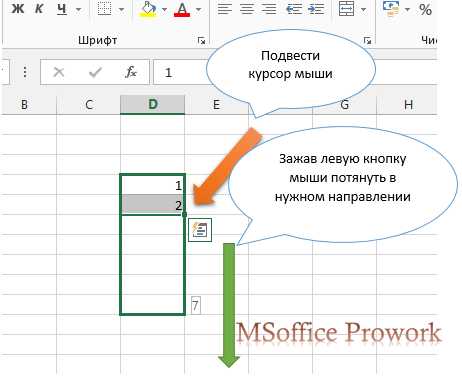Cancel entry in formula bar

pos(59,72)
